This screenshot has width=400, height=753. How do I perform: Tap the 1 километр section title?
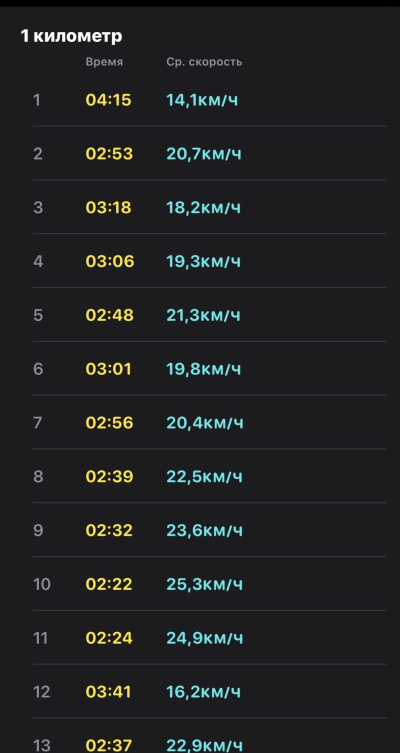click(x=72, y=36)
